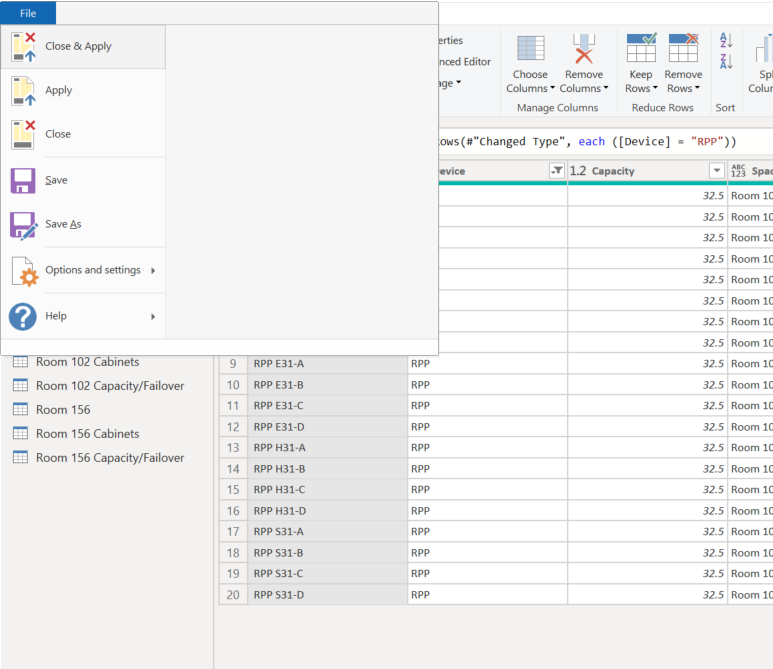Click the Choose Columns icon
The image size is (773, 669).
coord(530,48)
